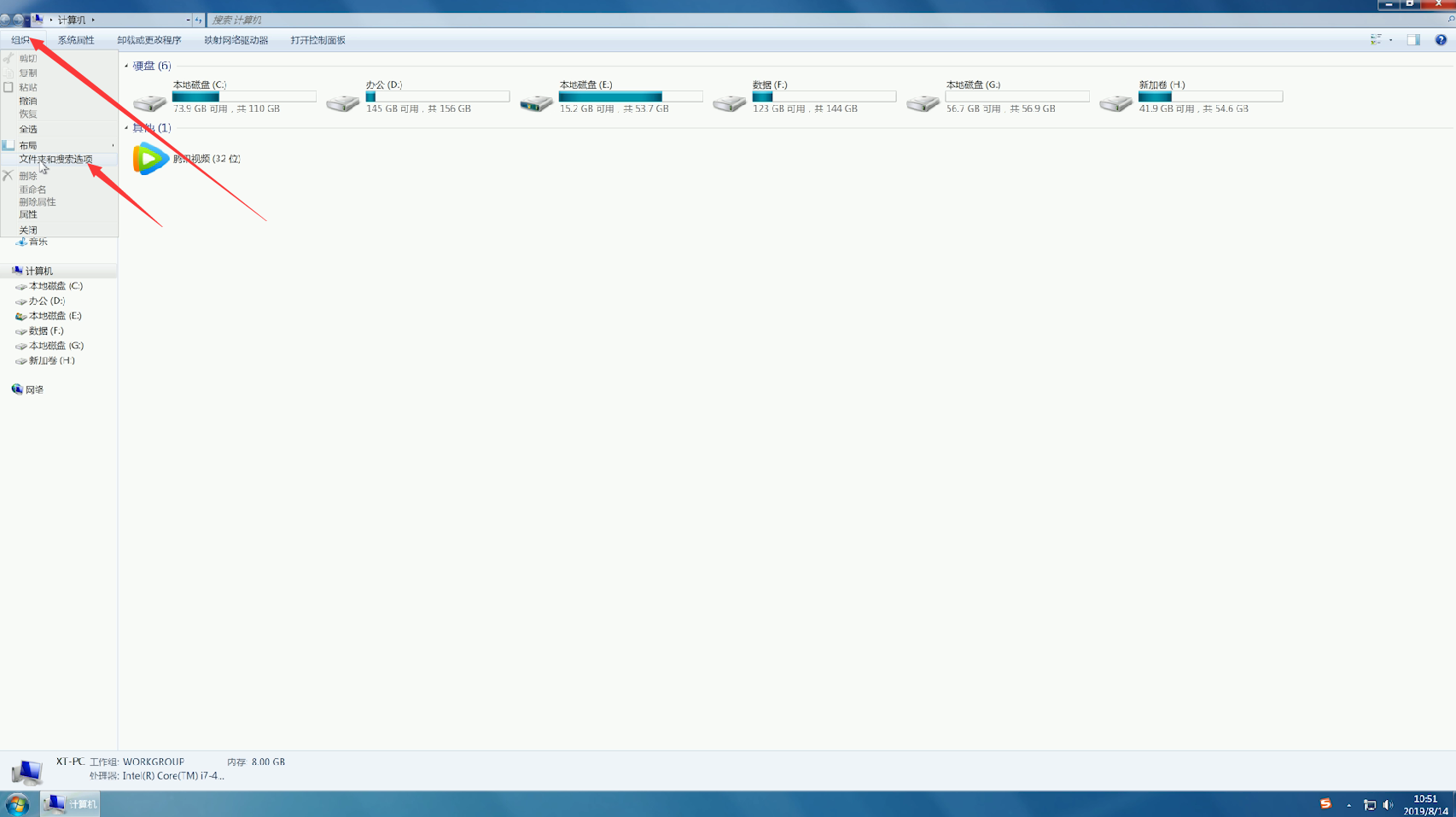Open the view options dropdown arrow
The height and width of the screenshot is (817, 1456).
click(1390, 40)
